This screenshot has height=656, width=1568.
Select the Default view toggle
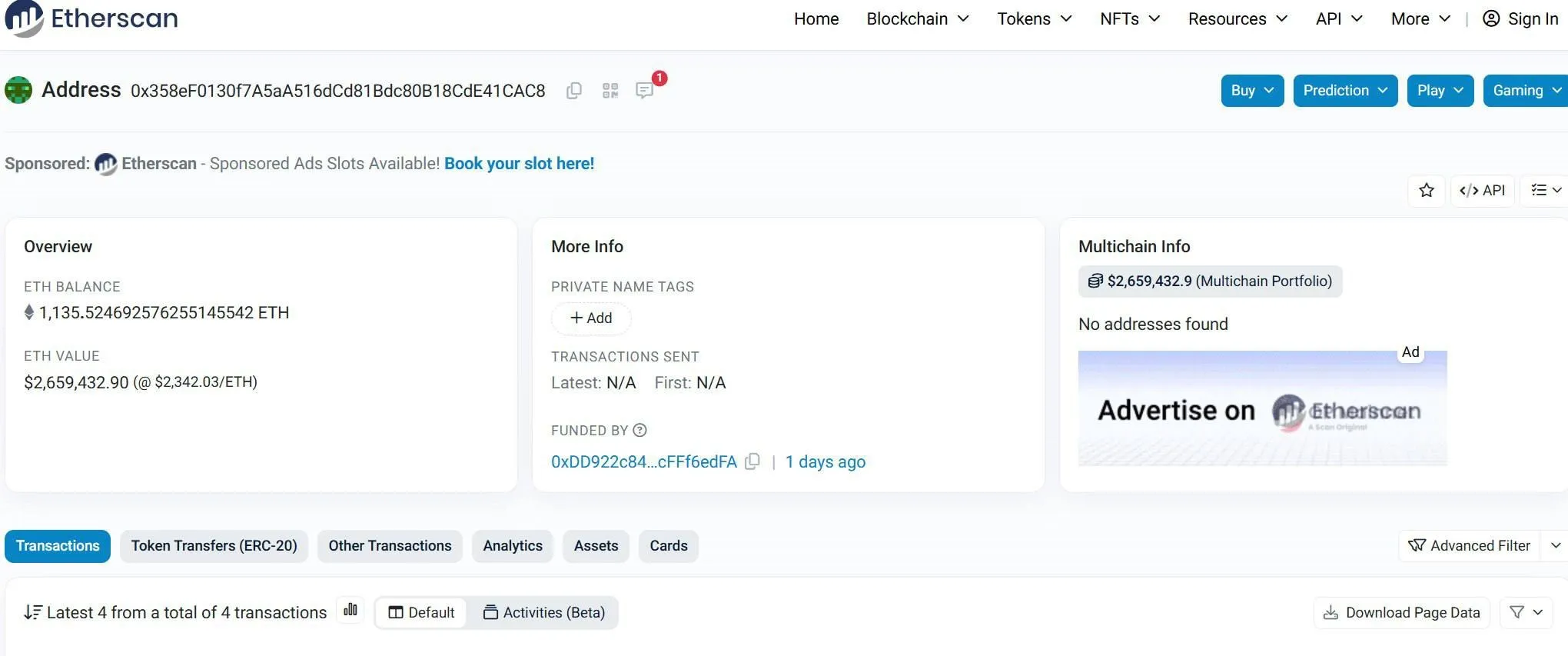[x=421, y=613]
